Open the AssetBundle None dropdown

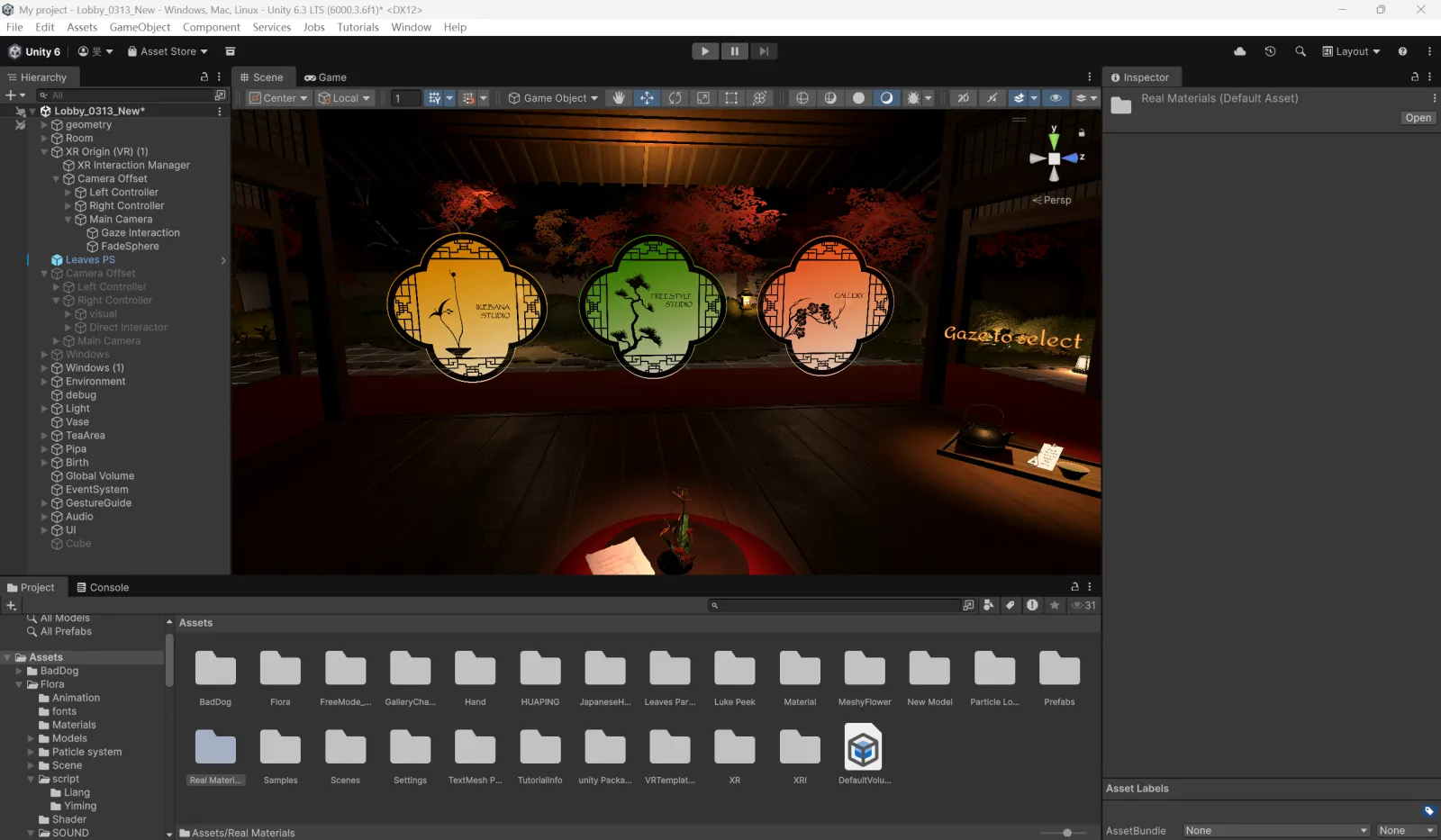(x=1277, y=830)
